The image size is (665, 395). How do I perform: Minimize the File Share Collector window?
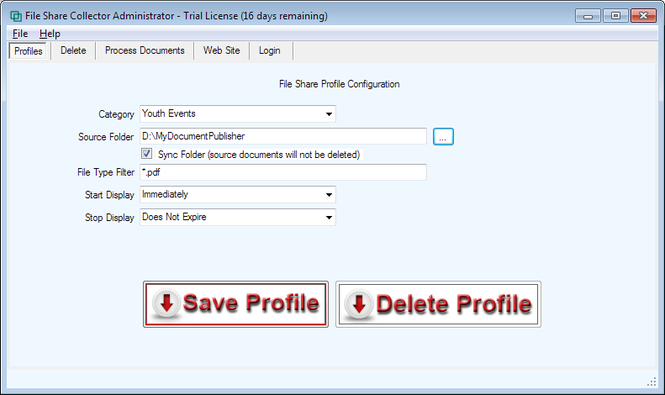coord(588,16)
